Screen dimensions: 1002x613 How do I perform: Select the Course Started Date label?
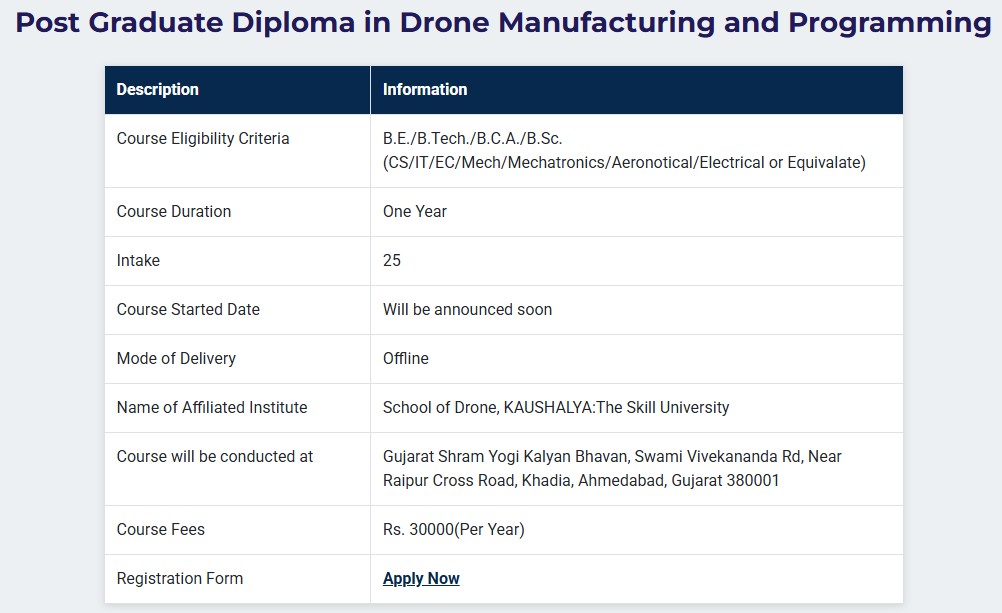pyautogui.click(x=188, y=309)
